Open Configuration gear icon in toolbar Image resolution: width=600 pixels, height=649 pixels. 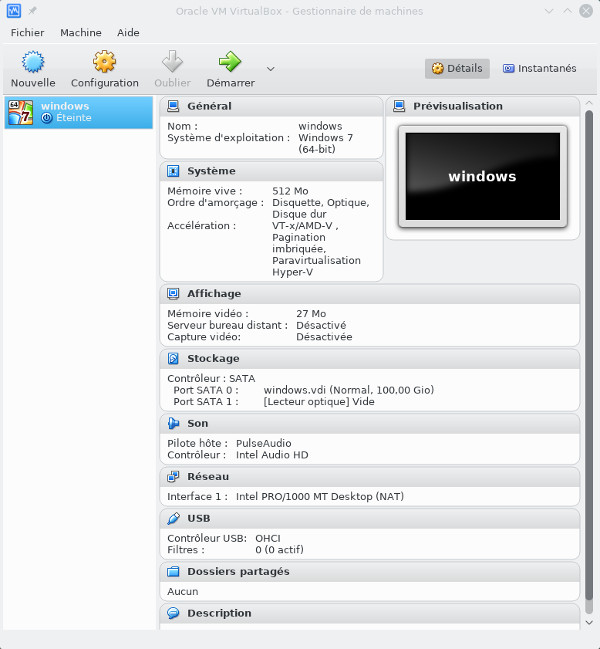tap(104, 62)
